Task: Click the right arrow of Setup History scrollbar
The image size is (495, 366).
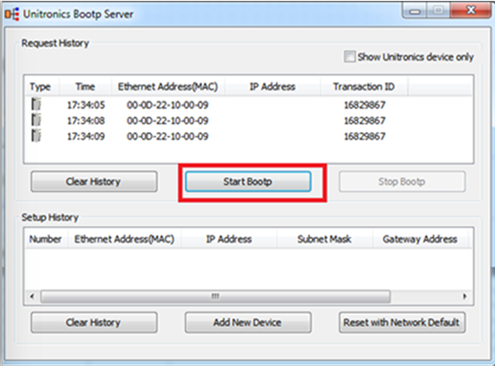Action: tap(465, 296)
